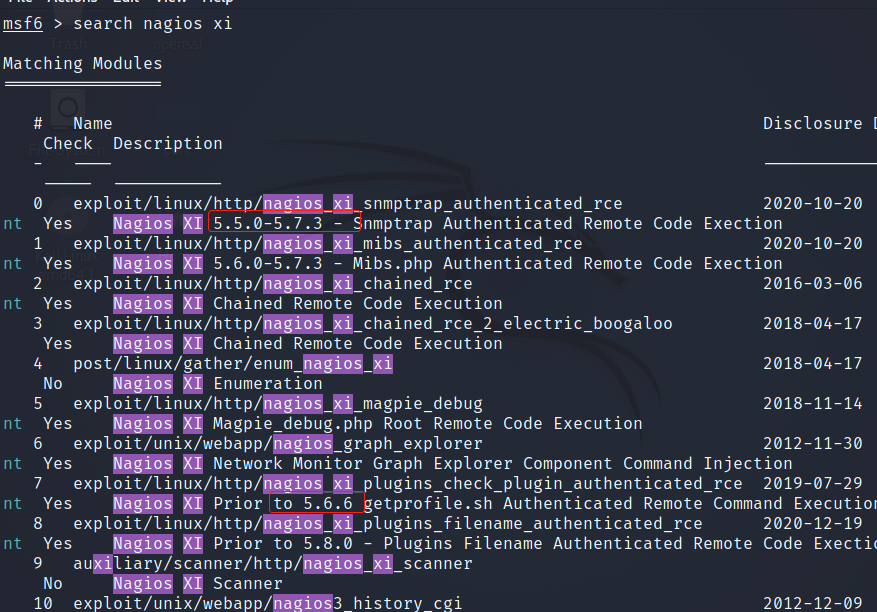Click the msf6 prompt text
This screenshot has width=877, height=612.
[23, 23]
